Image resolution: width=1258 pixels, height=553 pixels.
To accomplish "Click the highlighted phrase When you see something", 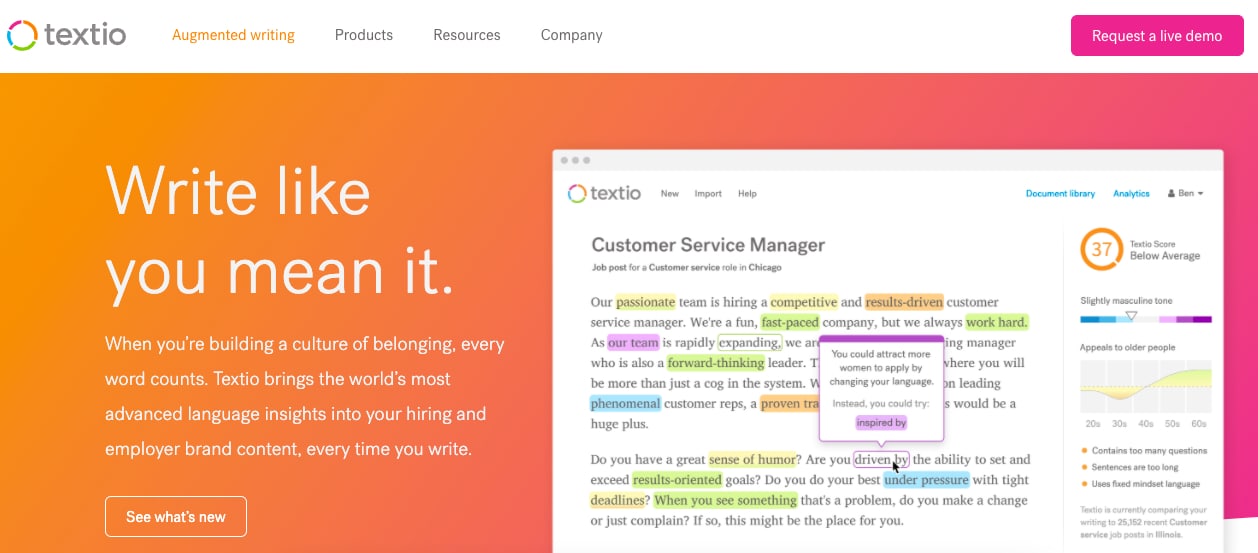I will click(x=725, y=500).
